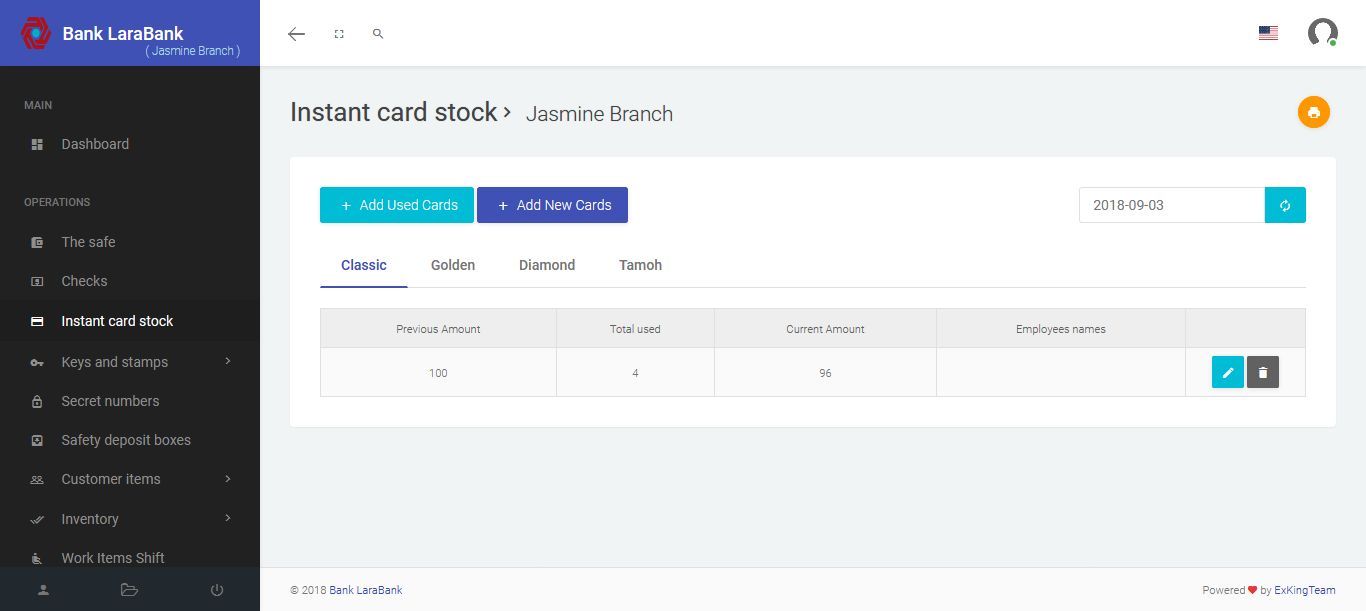1366x611 pixels.
Task: Open the search magnifier icon
Action: [378, 34]
